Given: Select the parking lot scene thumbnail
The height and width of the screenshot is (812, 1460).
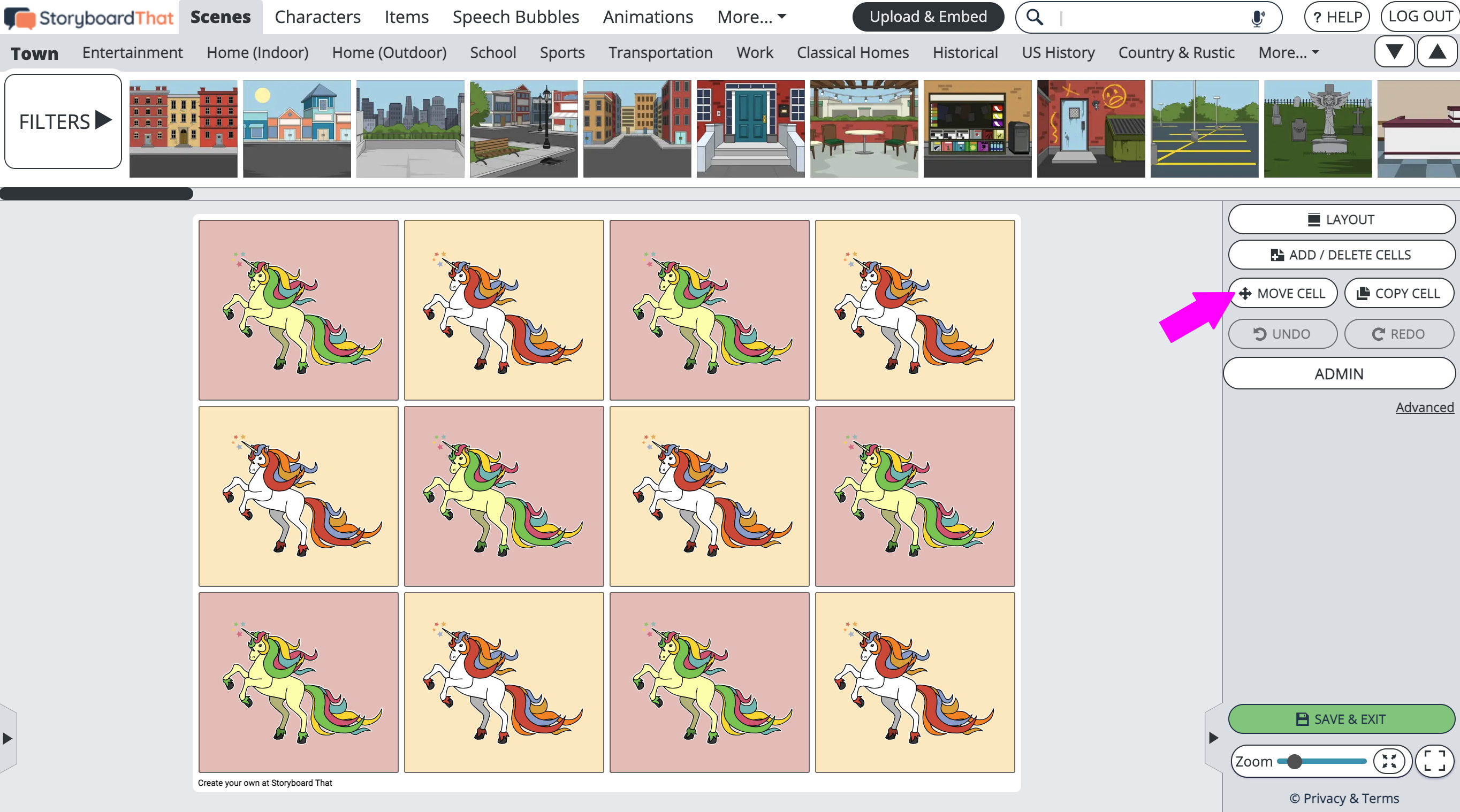Looking at the screenshot, I should tap(1204, 128).
